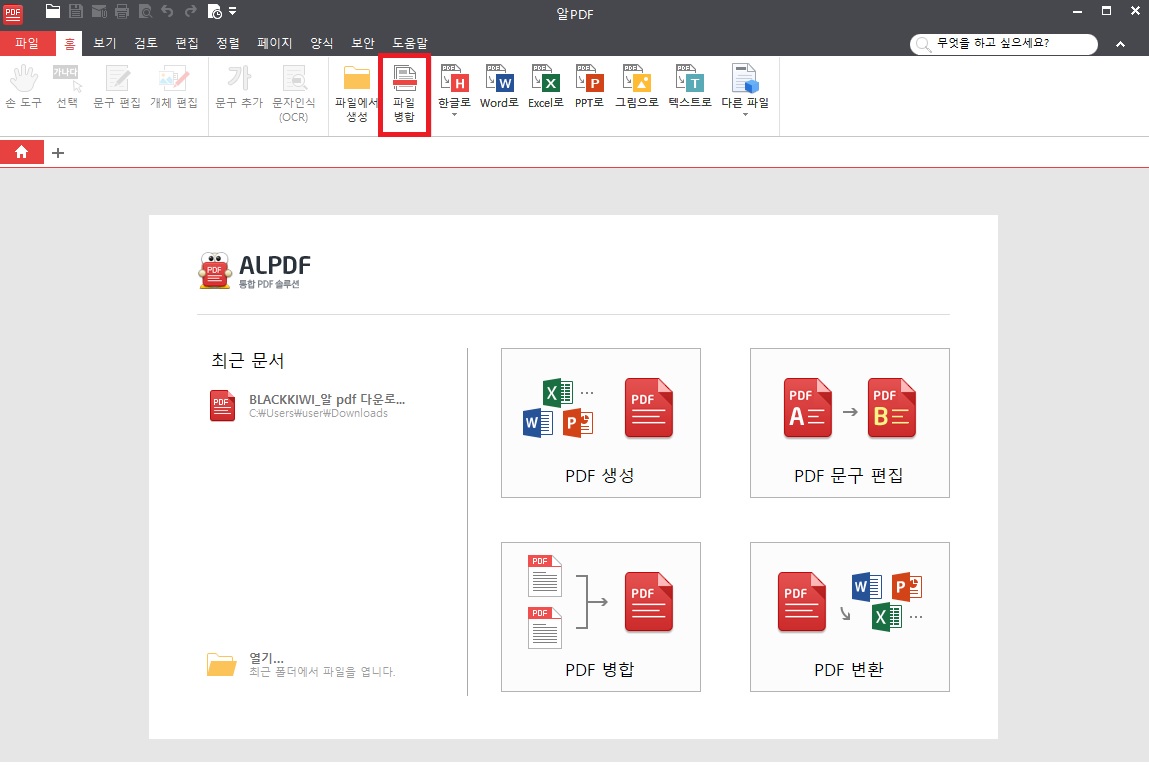Add a new tab with plus icon
This screenshot has height=765, width=1149.
pyautogui.click(x=59, y=152)
